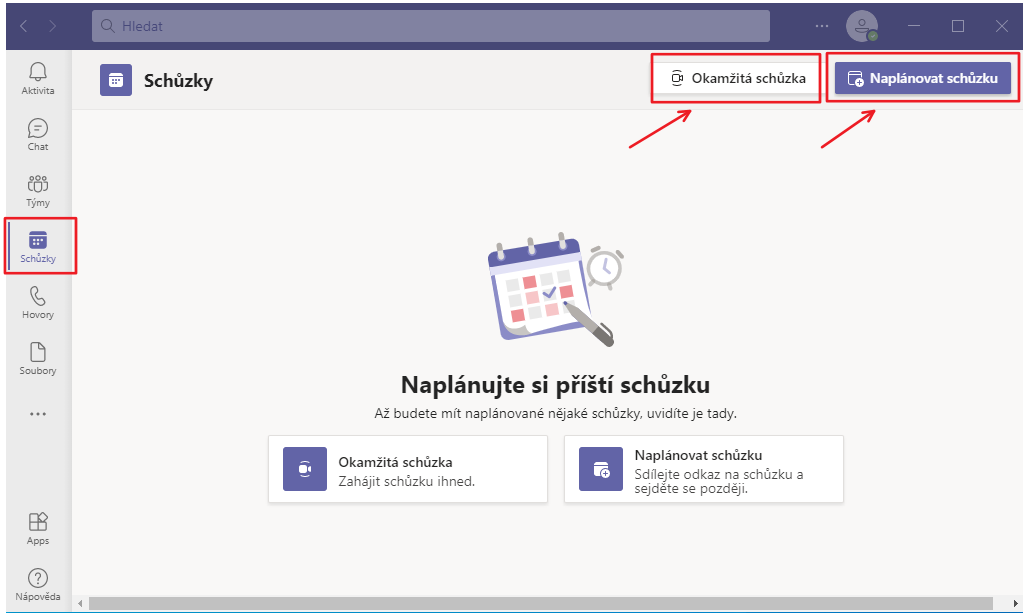The image size is (1028, 616).
Task: Go to Týmy in the sidebar
Action: 38,190
